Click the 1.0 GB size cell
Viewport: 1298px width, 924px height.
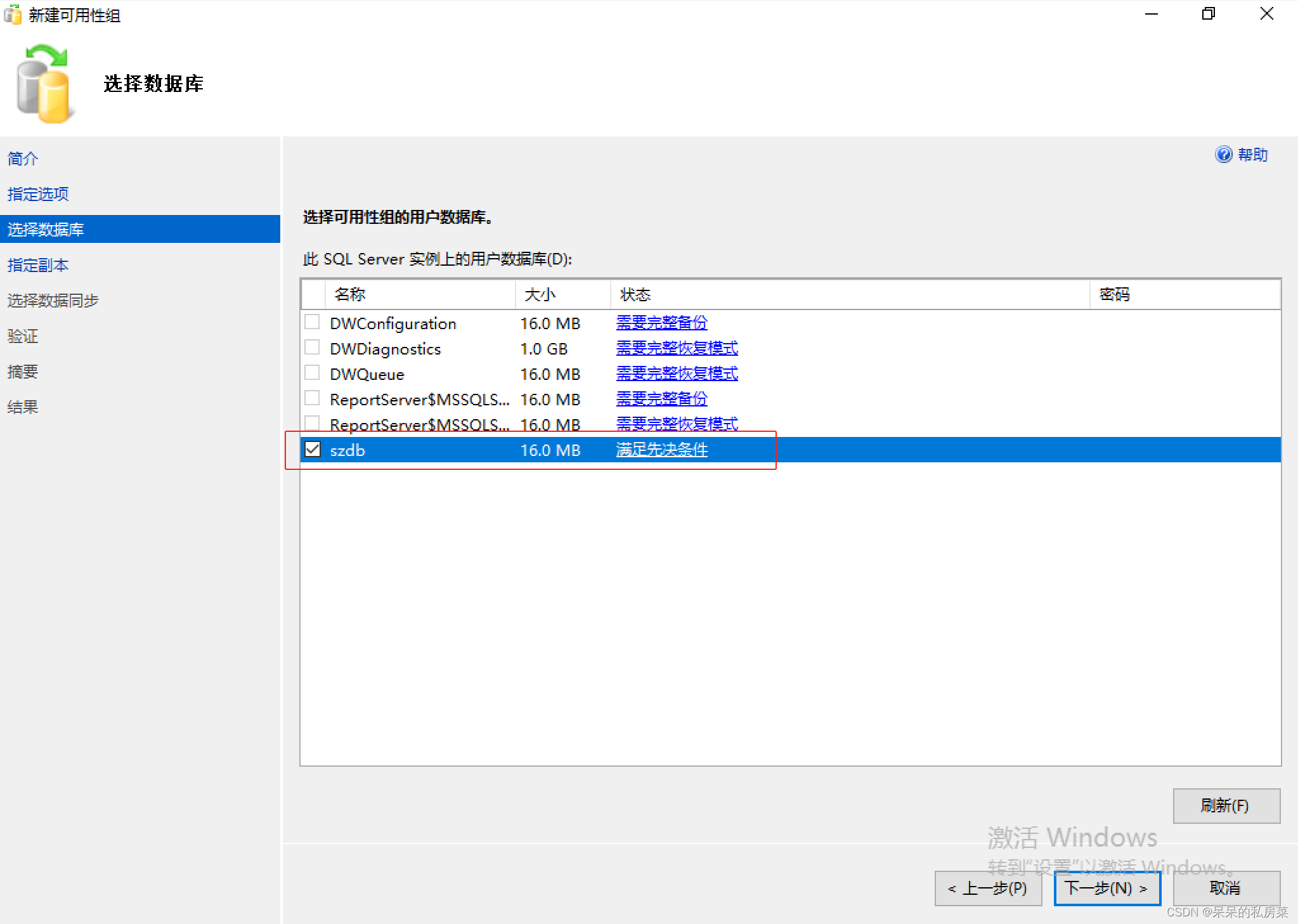click(544, 349)
